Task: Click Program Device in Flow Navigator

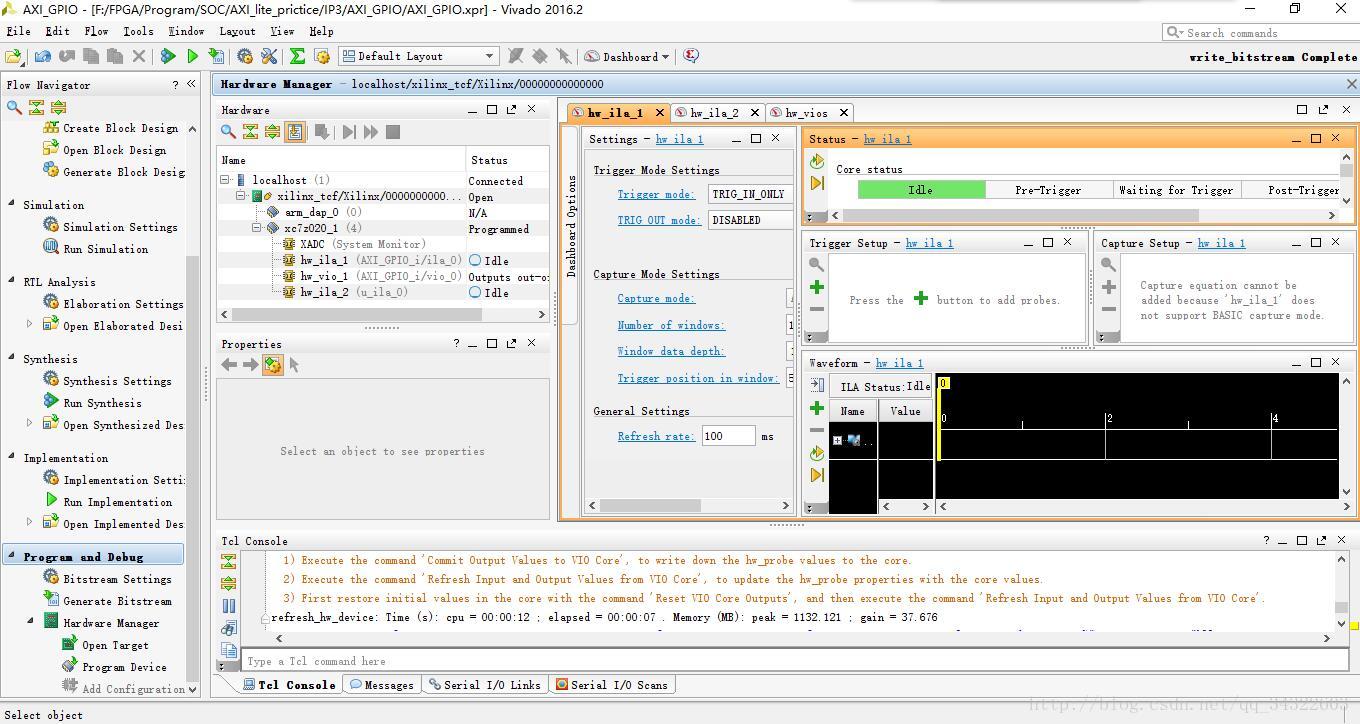Action: (124, 667)
